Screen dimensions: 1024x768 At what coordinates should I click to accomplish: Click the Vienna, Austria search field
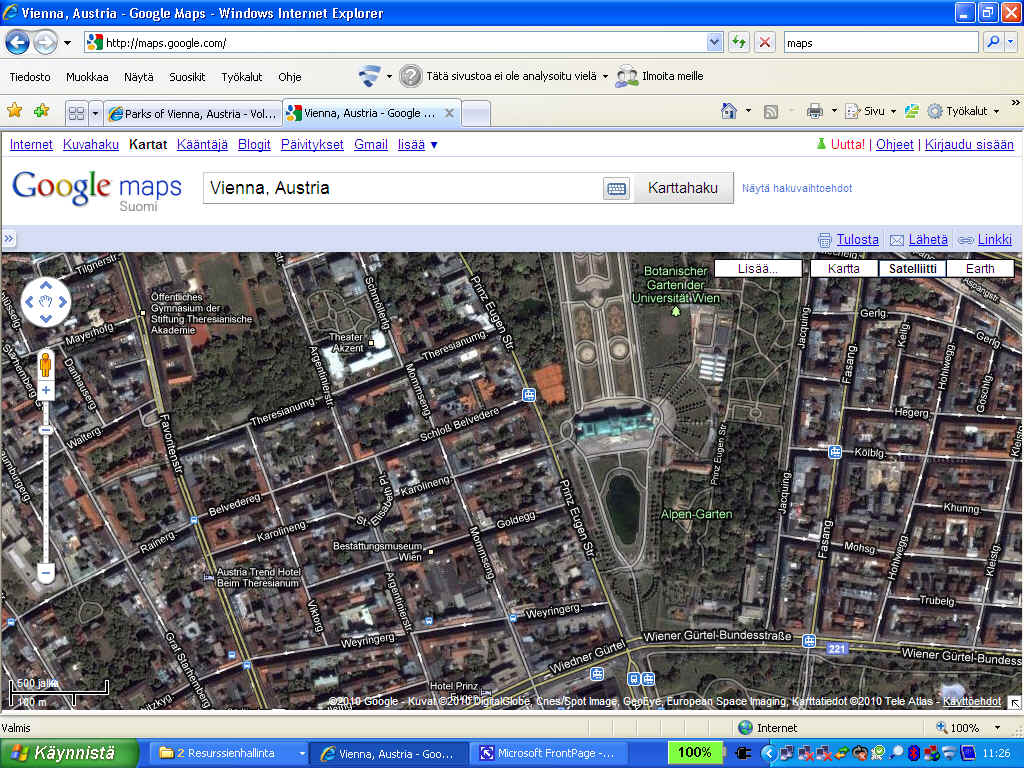pyautogui.click(x=400, y=188)
